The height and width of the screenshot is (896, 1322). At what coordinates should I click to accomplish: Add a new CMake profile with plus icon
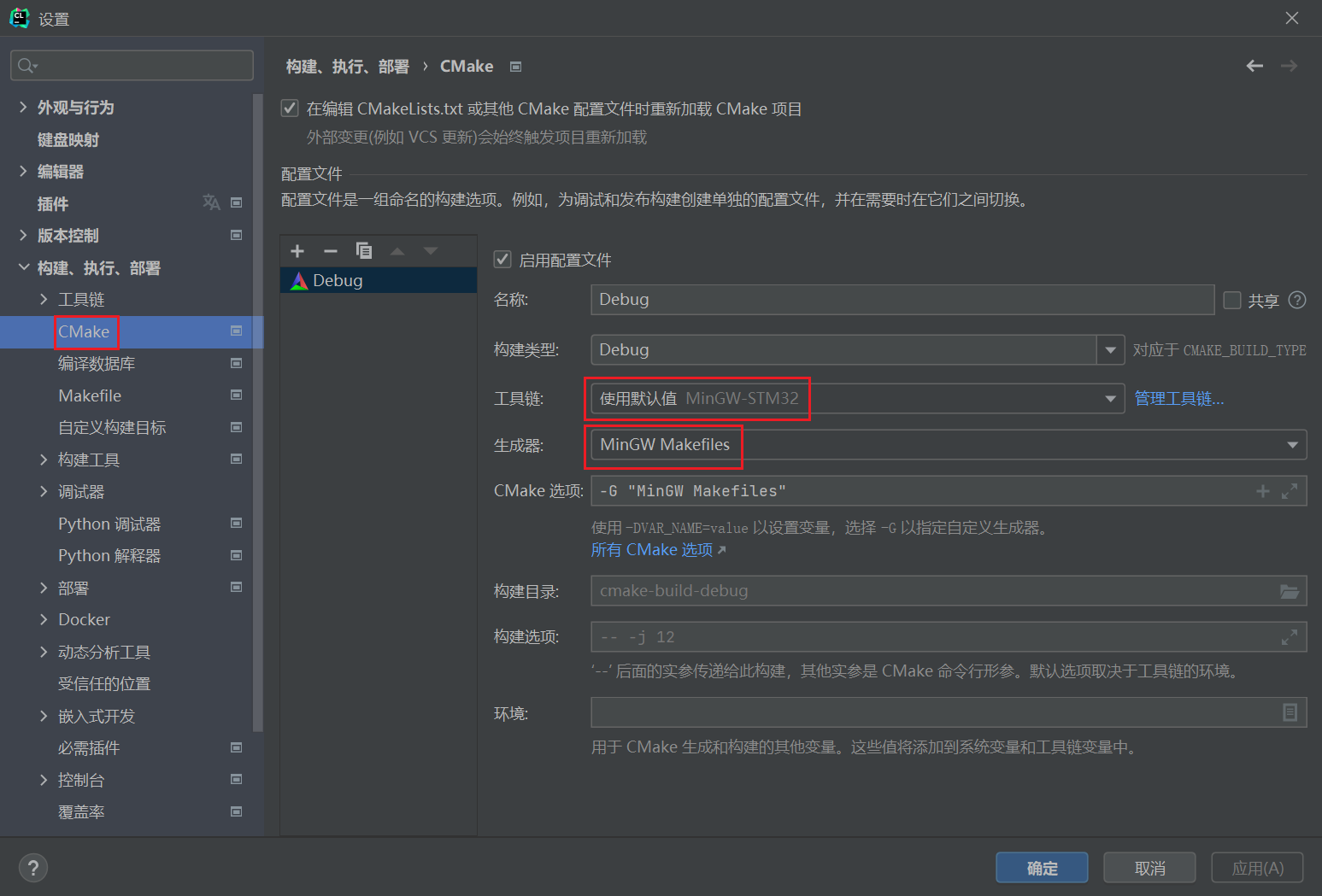point(297,251)
